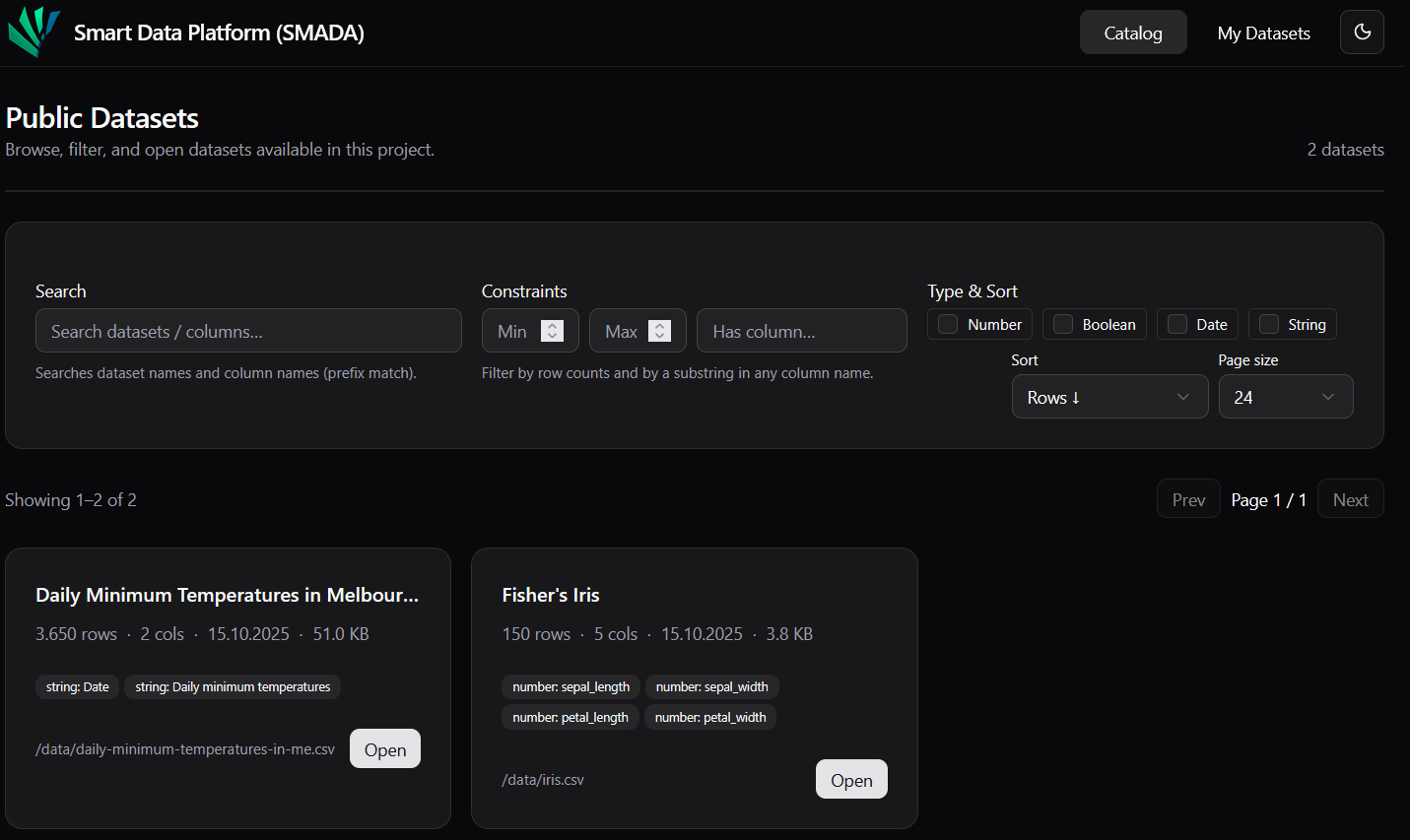
Task: Open the Daily Minimum Temperatures dataset
Action: pyautogui.click(x=385, y=749)
